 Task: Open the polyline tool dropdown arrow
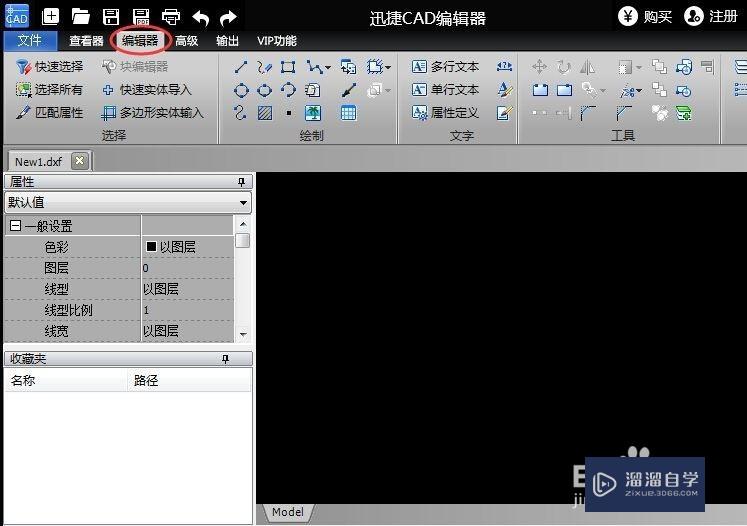(x=328, y=67)
